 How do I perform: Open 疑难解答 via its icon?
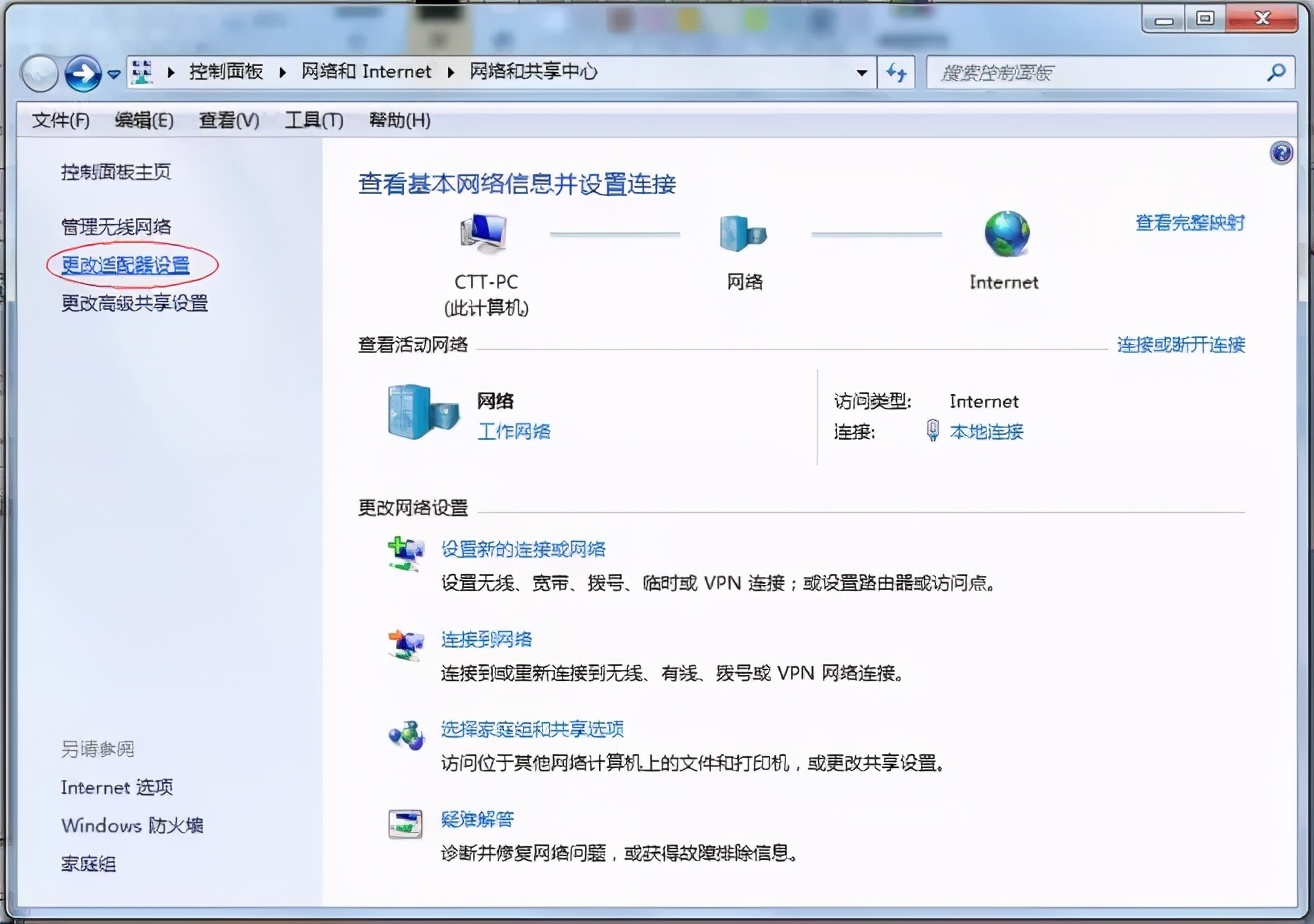point(405,825)
